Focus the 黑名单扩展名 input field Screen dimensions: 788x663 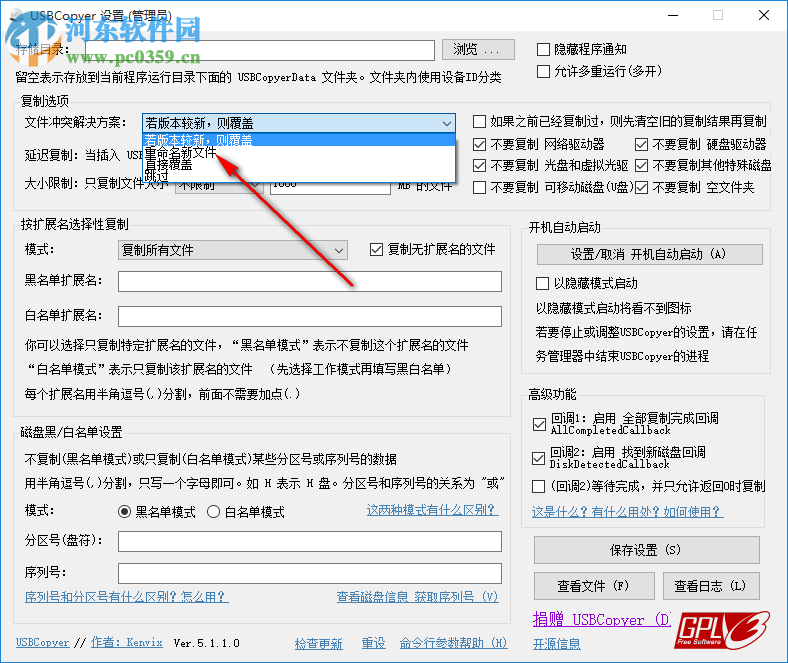click(x=310, y=281)
